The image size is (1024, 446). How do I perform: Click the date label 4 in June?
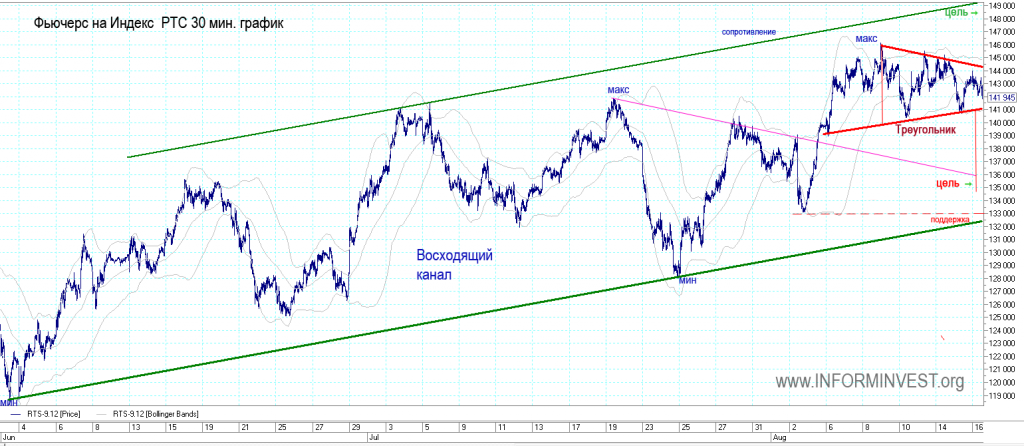point(24,427)
